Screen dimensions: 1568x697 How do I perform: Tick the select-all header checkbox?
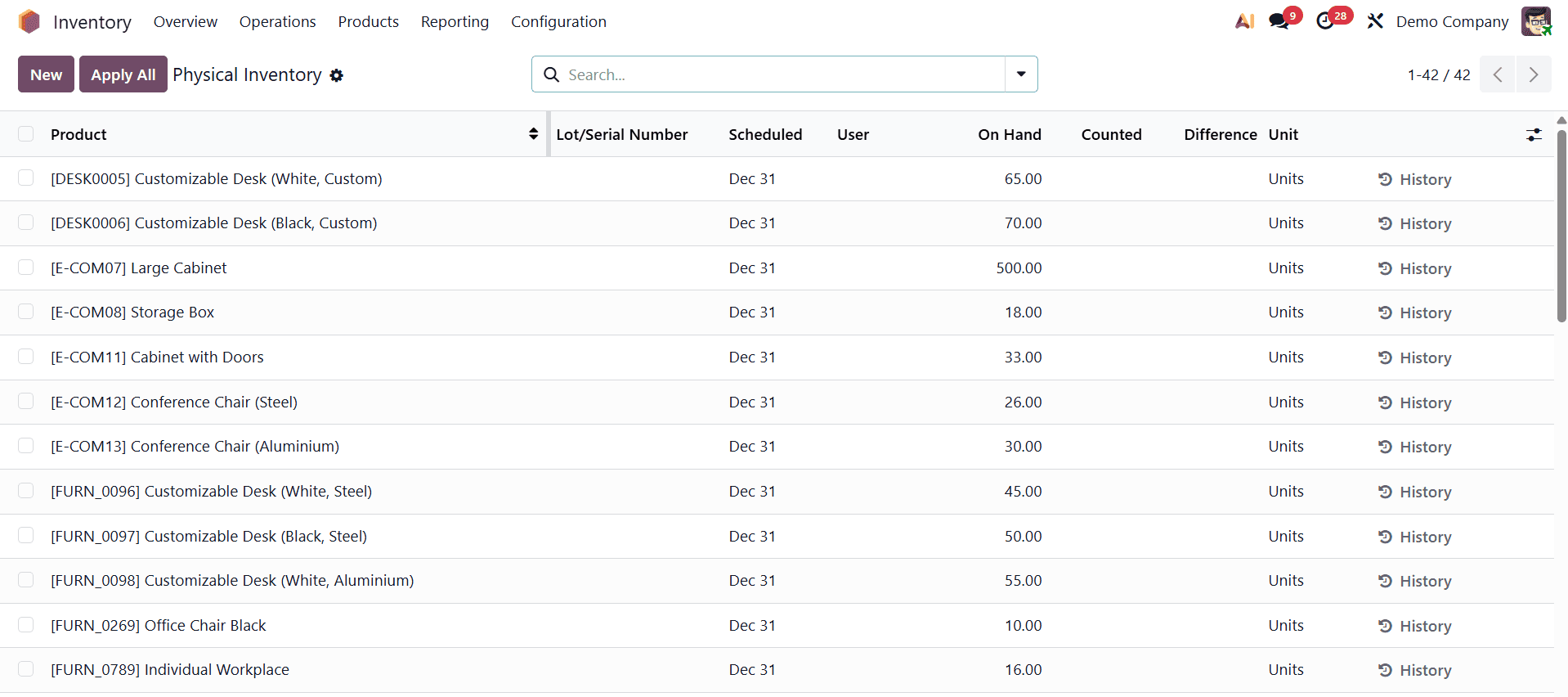click(x=26, y=134)
